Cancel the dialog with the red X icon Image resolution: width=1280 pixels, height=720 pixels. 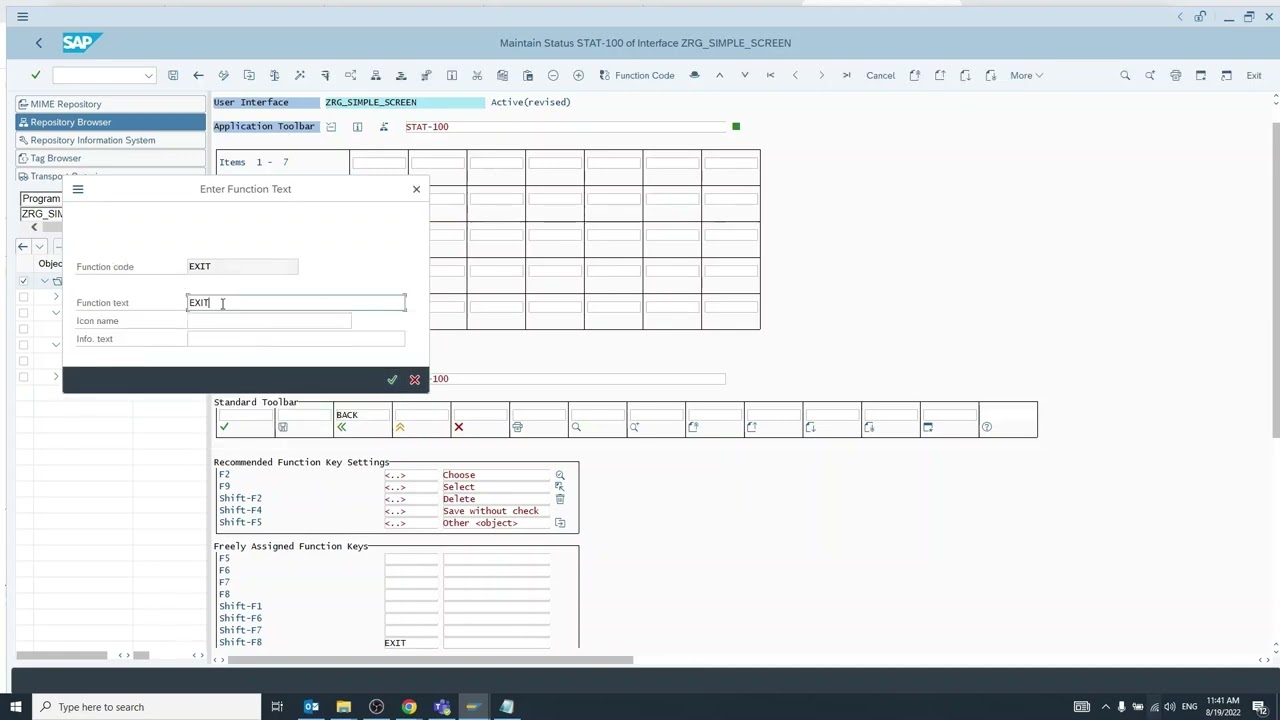coord(415,380)
